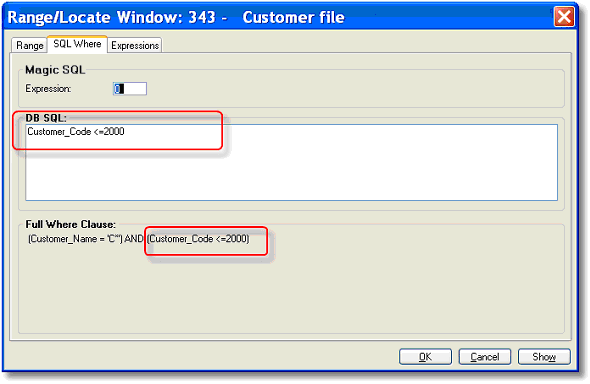Click the Customer_Name clause in Full Where Clause

pyautogui.click(x=75, y=239)
